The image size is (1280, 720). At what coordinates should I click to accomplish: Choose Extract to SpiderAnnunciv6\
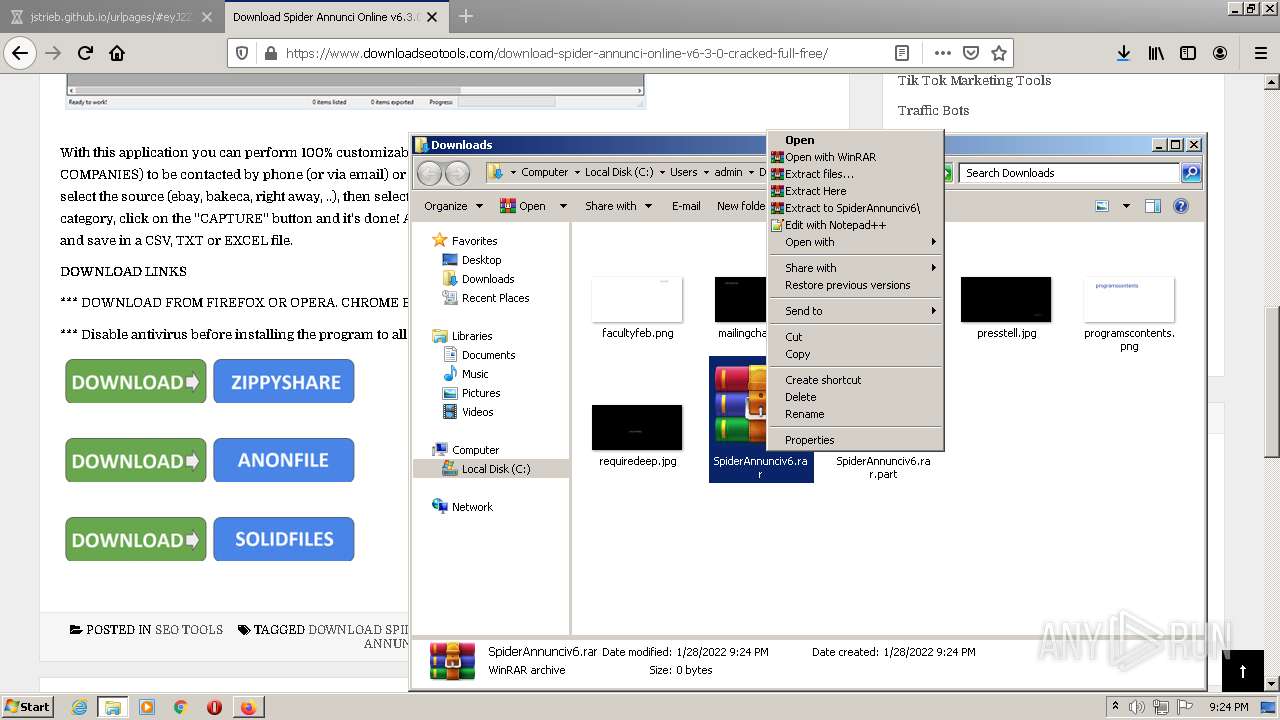[856, 208]
